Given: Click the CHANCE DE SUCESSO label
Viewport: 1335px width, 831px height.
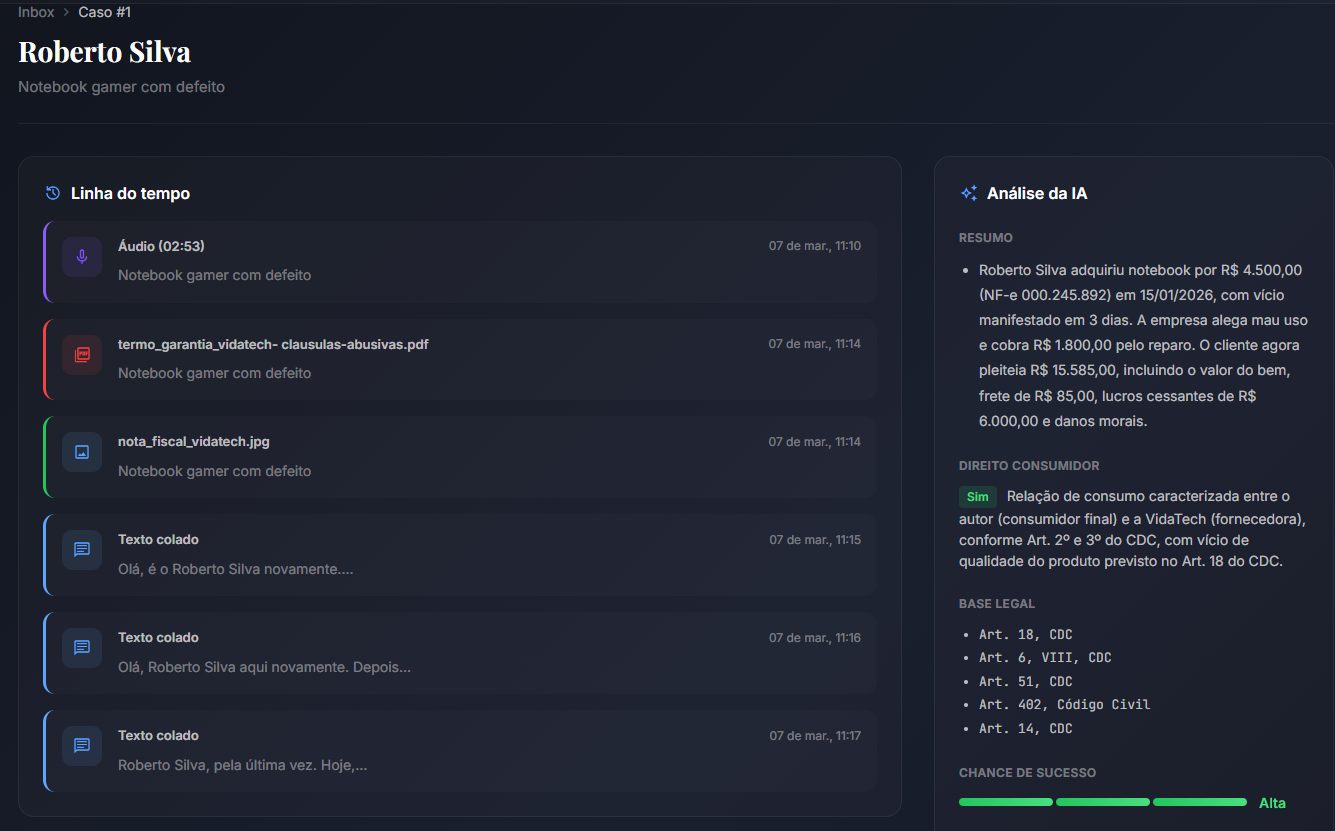Looking at the screenshot, I should (x=1027, y=773).
